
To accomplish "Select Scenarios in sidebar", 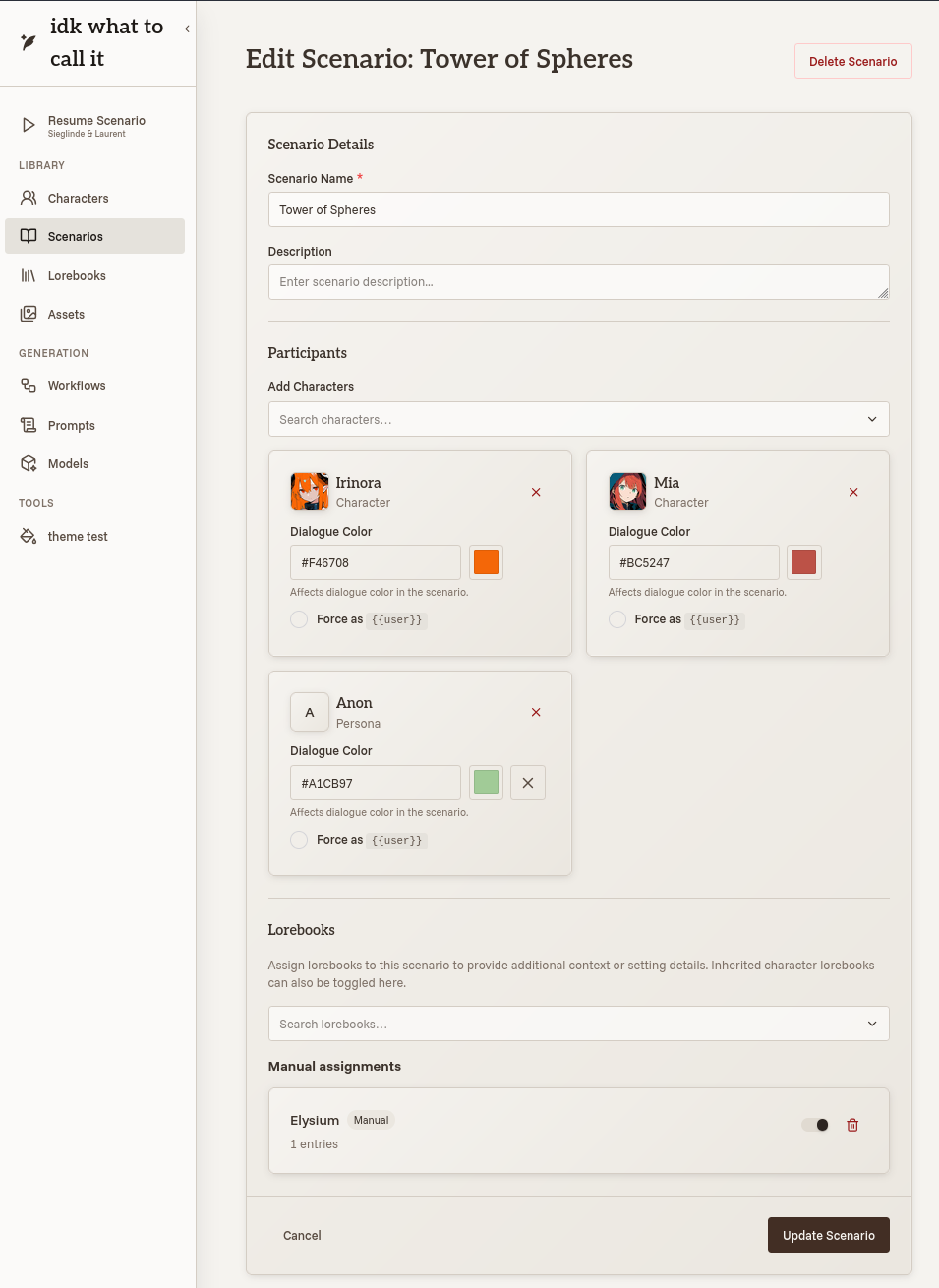I will point(94,236).
